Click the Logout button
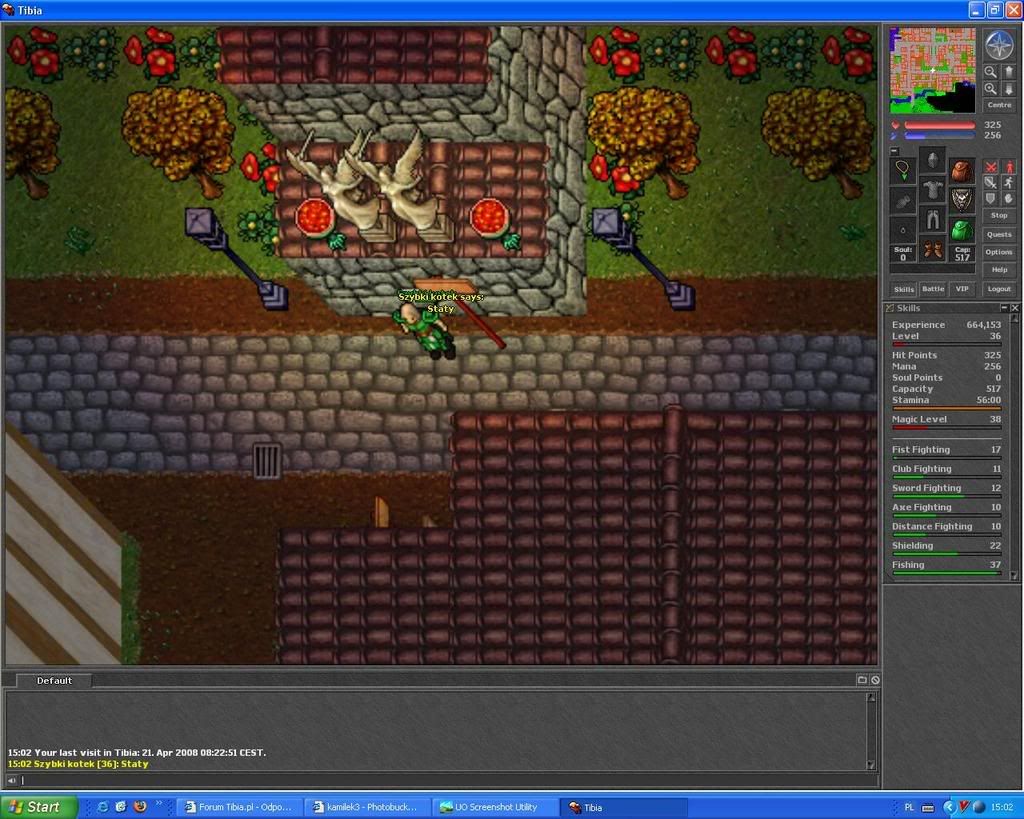 coord(999,289)
